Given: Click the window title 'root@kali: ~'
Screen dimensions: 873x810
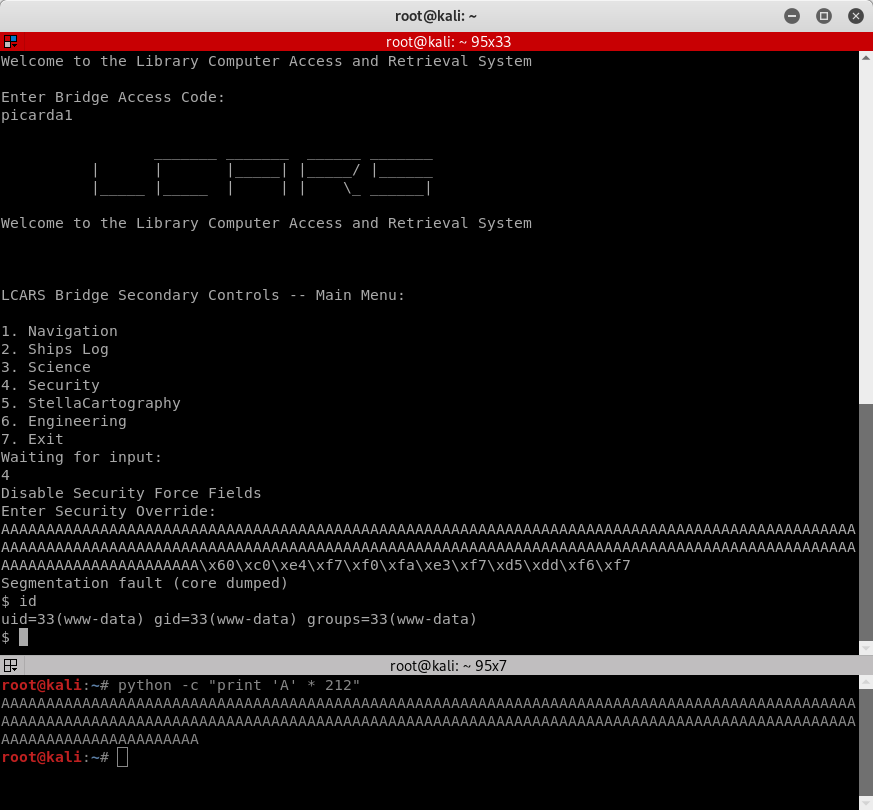Looking at the screenshot, I should (436, 16).
